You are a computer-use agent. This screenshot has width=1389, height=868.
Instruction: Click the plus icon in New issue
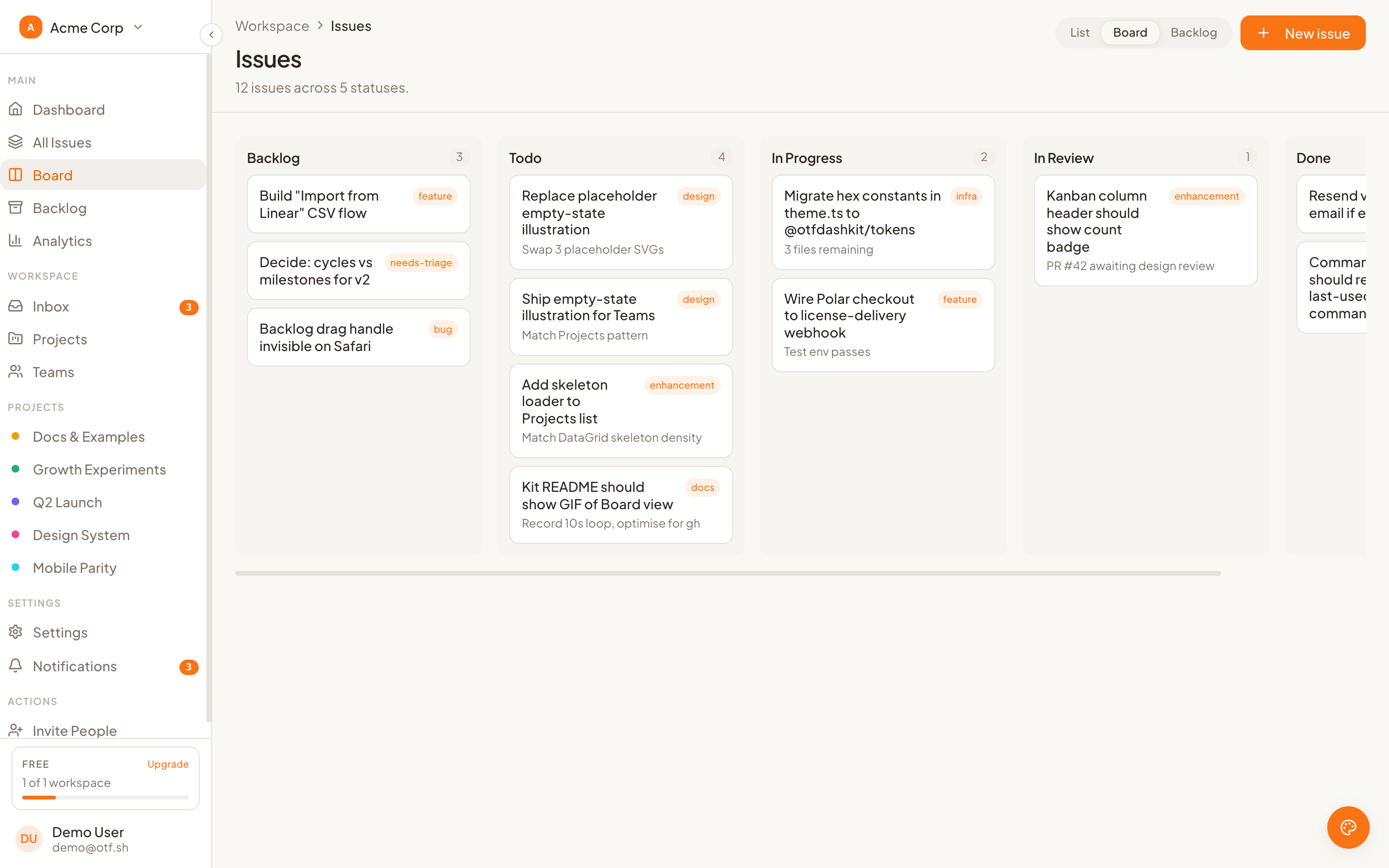click(x=1263, y=33)
